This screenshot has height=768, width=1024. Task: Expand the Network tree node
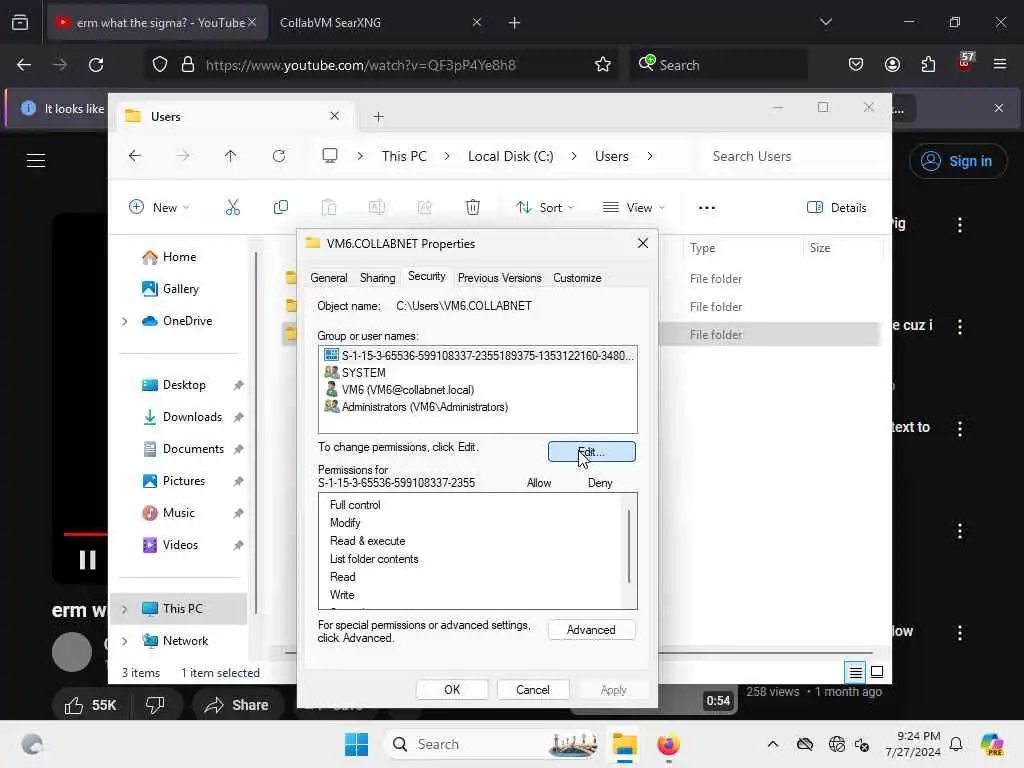click(x=125, y=641)
